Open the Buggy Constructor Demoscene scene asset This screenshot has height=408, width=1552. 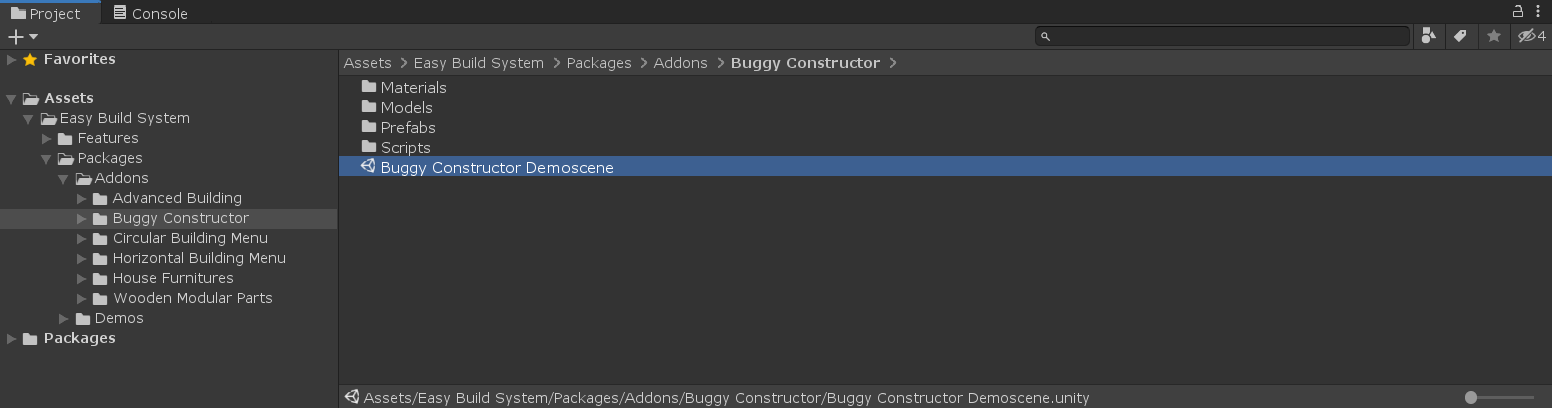click(496, 167)
